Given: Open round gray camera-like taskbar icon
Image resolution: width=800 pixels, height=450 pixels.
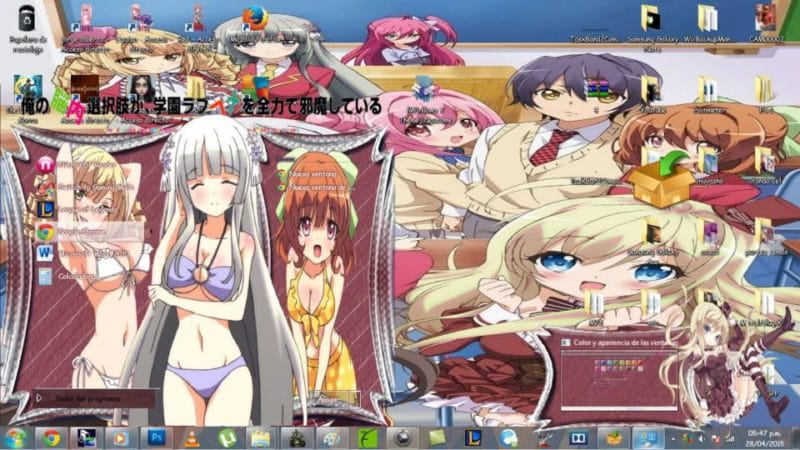Looking at the screenshot, I should point(403,438).
